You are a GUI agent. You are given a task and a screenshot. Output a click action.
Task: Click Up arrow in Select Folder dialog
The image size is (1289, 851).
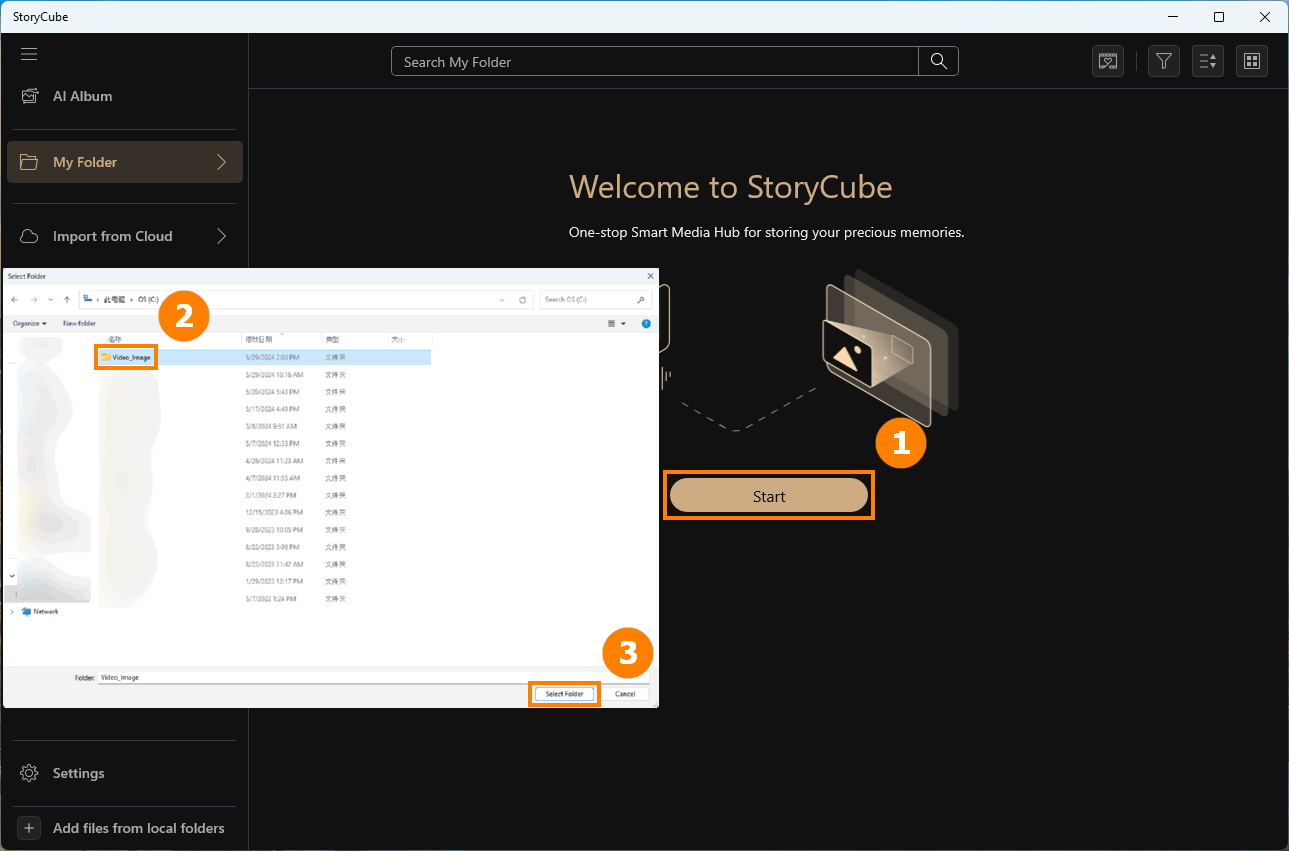tap(67, 299)
